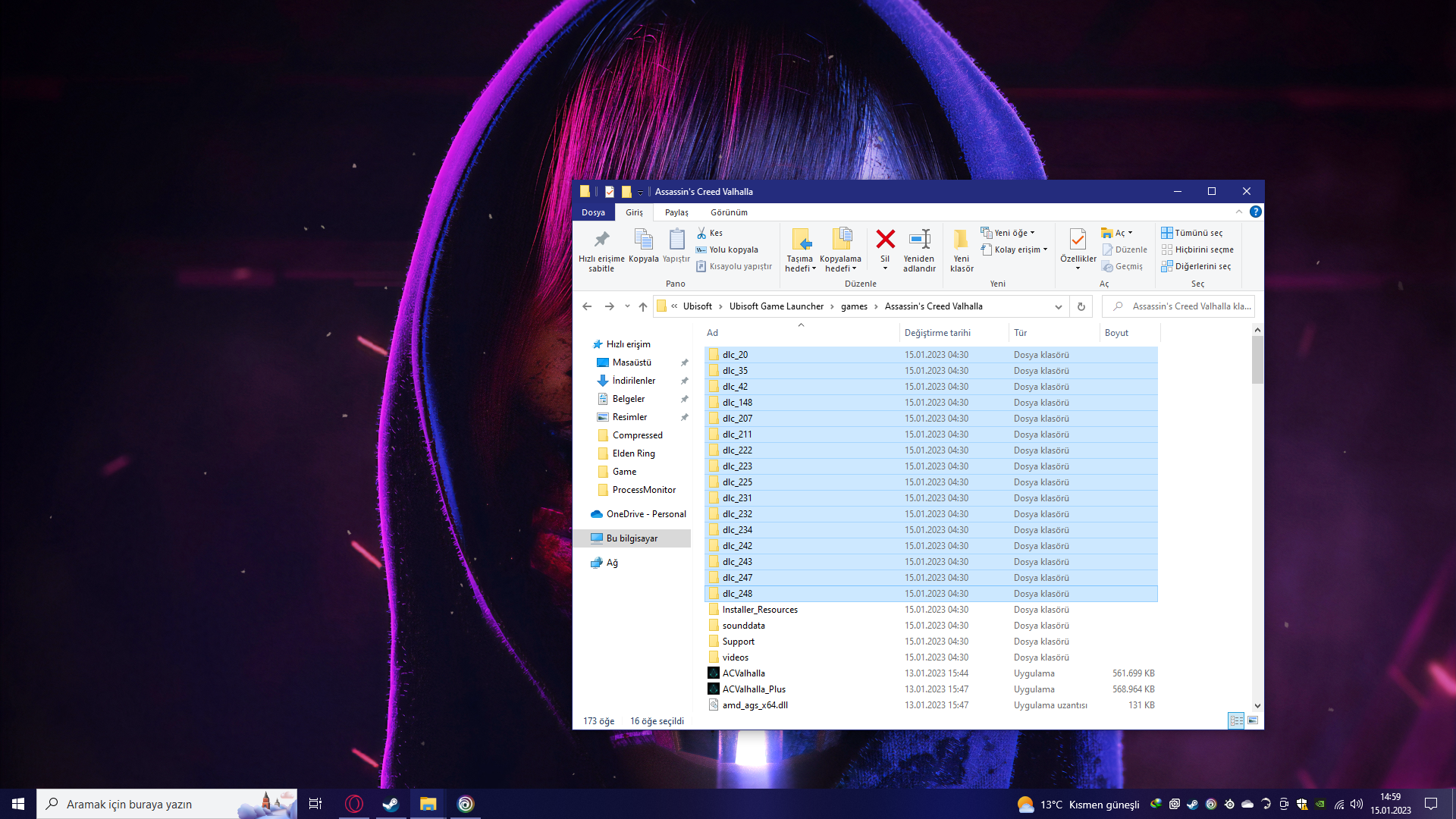
Task: Click the Kes scissors icon
Action: click(702, 233)
